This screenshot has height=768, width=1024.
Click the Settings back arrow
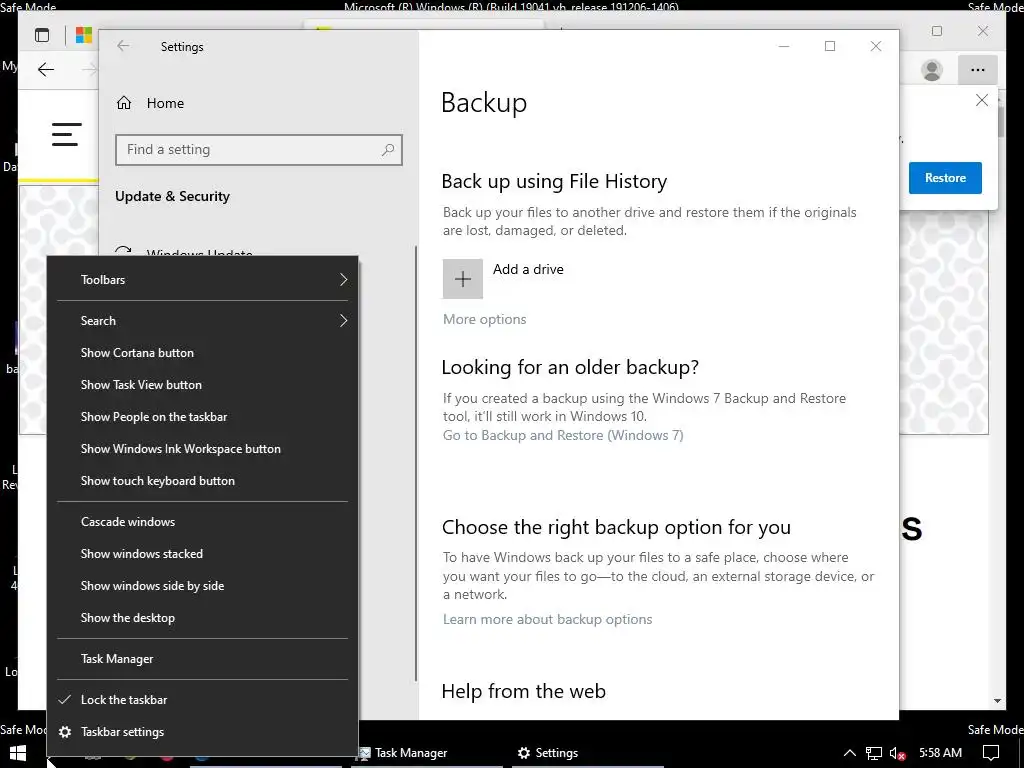point(123,46)
